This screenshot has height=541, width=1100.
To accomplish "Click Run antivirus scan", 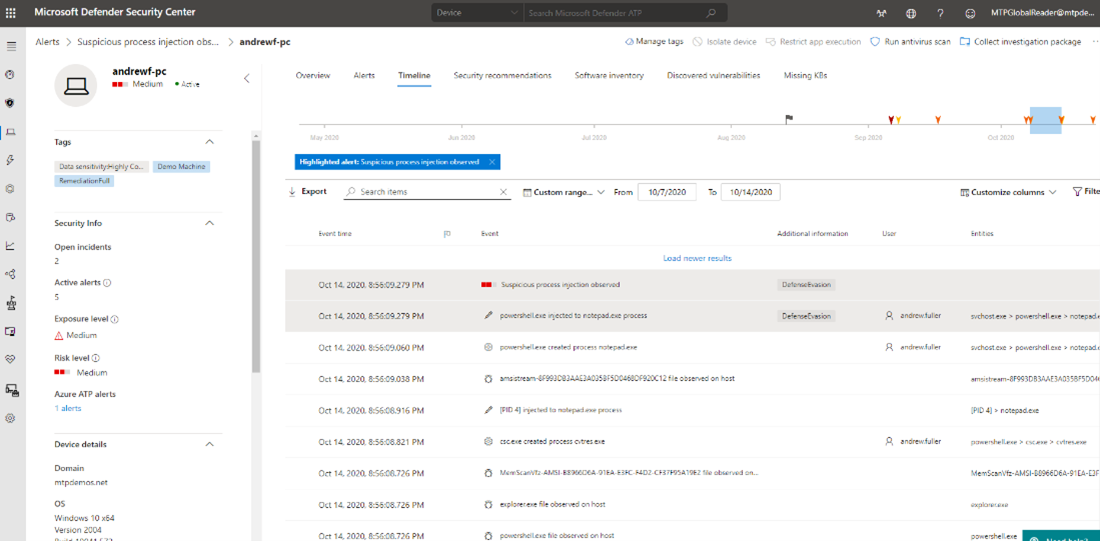I will [x=911, y=41].
